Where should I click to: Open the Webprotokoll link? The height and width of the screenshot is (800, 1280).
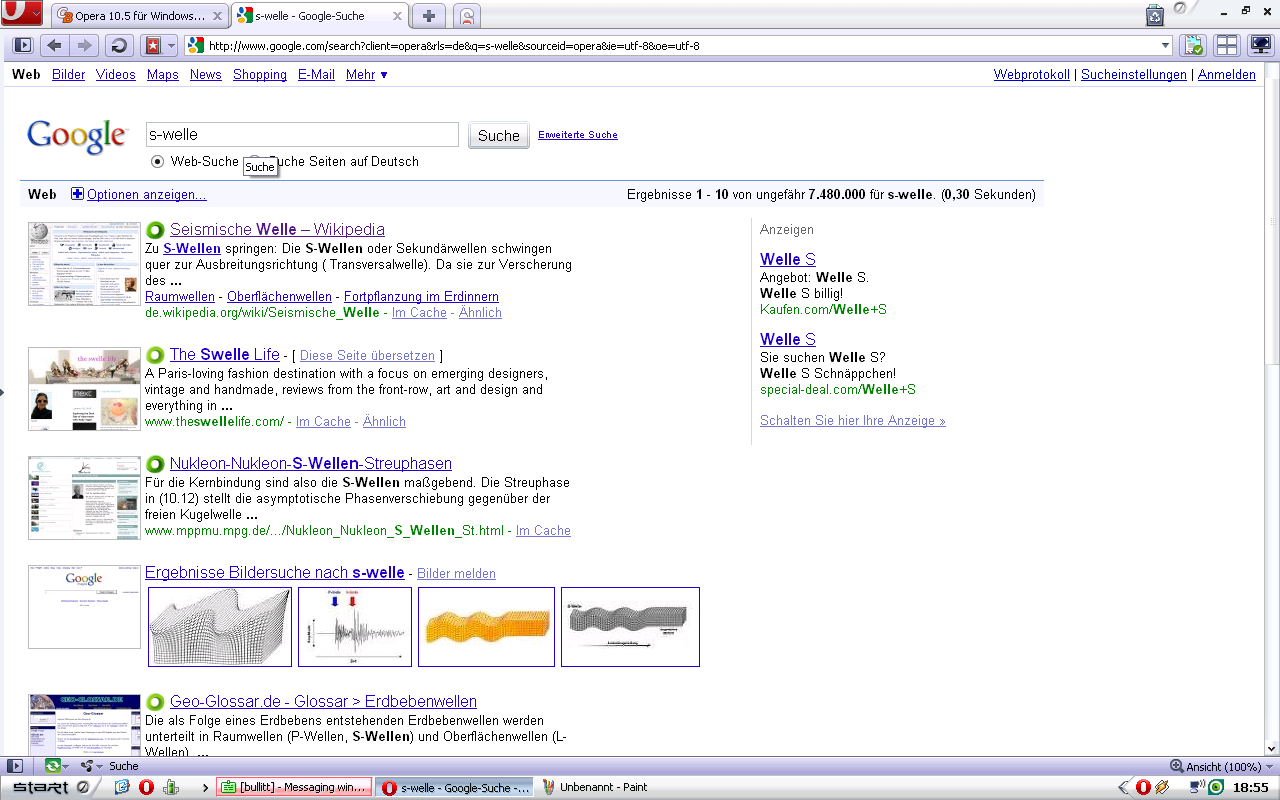click(x=1032, y=75)
